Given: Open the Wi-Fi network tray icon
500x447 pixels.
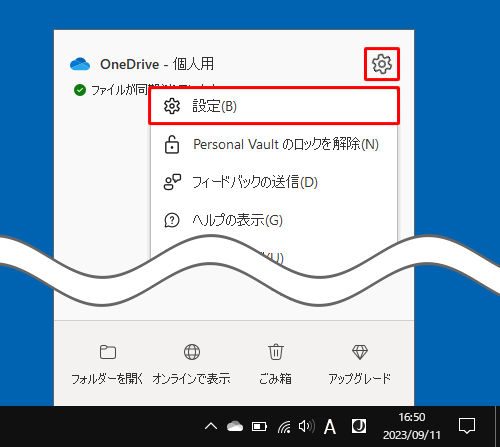Looking at the screenshot, I should [284, 426].
